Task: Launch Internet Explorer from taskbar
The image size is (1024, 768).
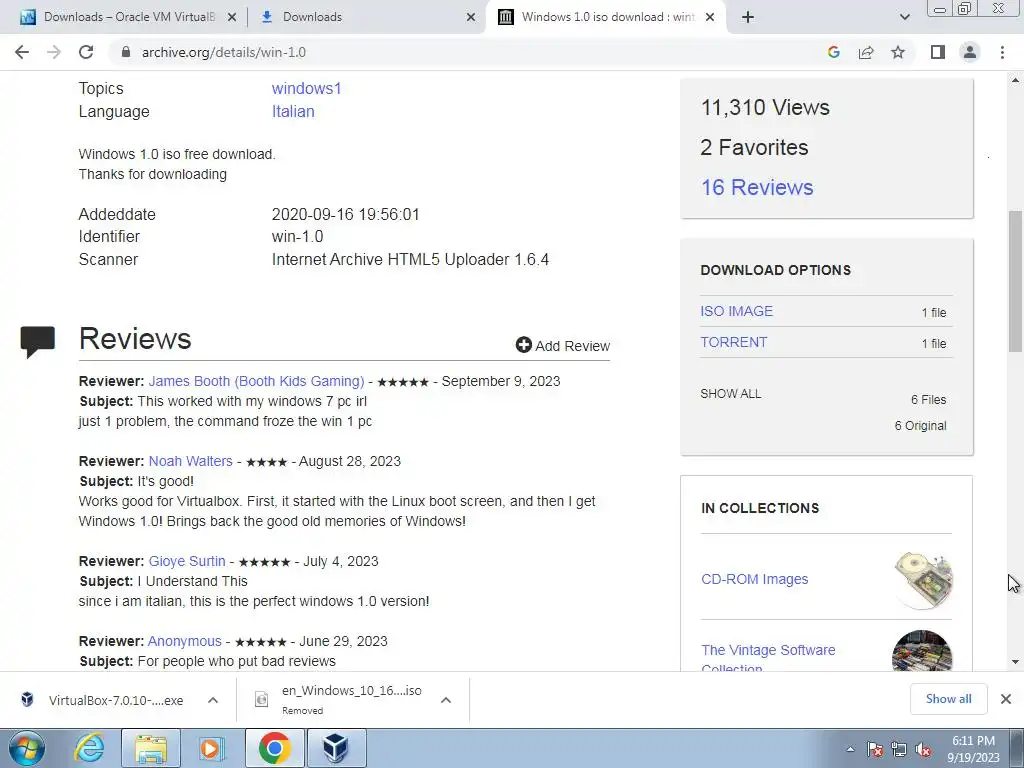Action: [89, 748]
